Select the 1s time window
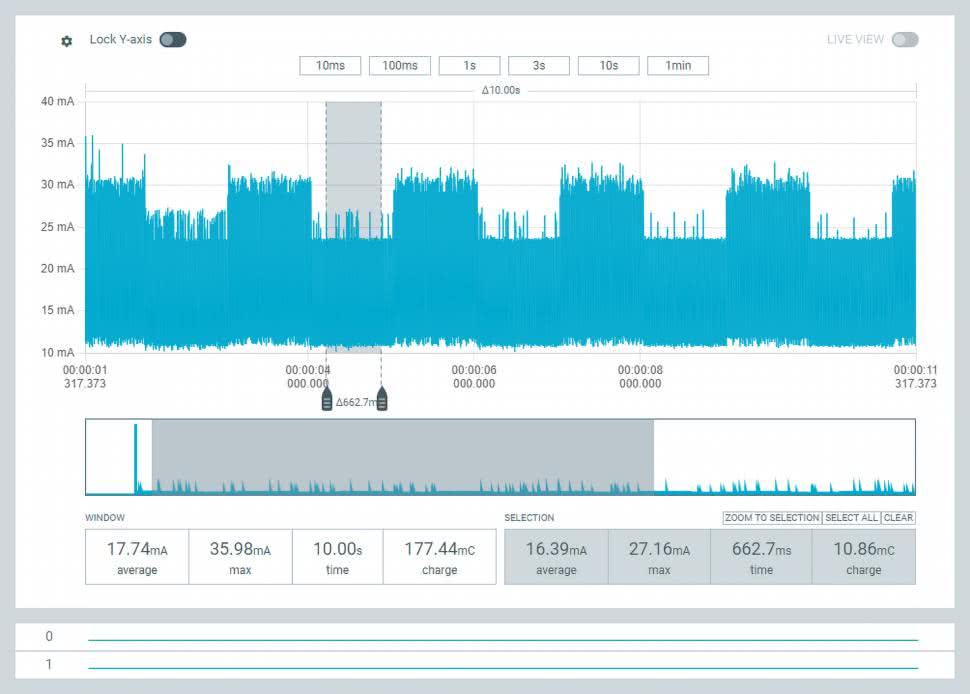The image size is (970, 694). (x=469, y=66)
